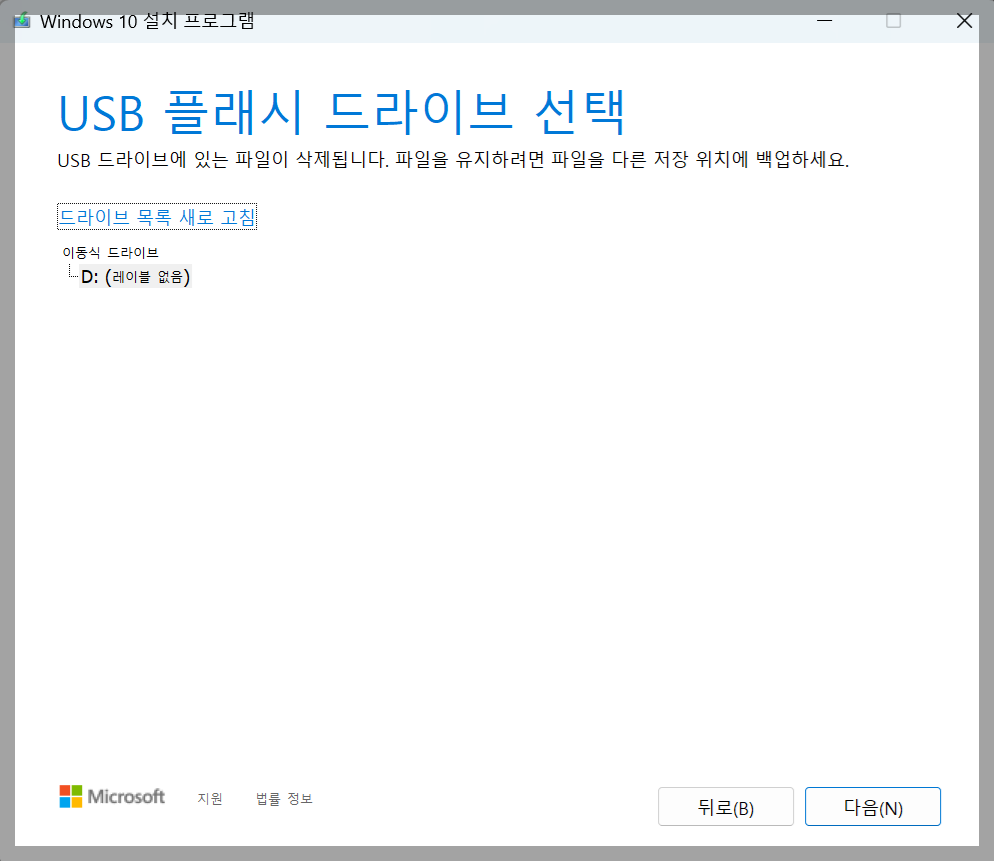Select 이동식 드라이브 tree root

(110, 252)
